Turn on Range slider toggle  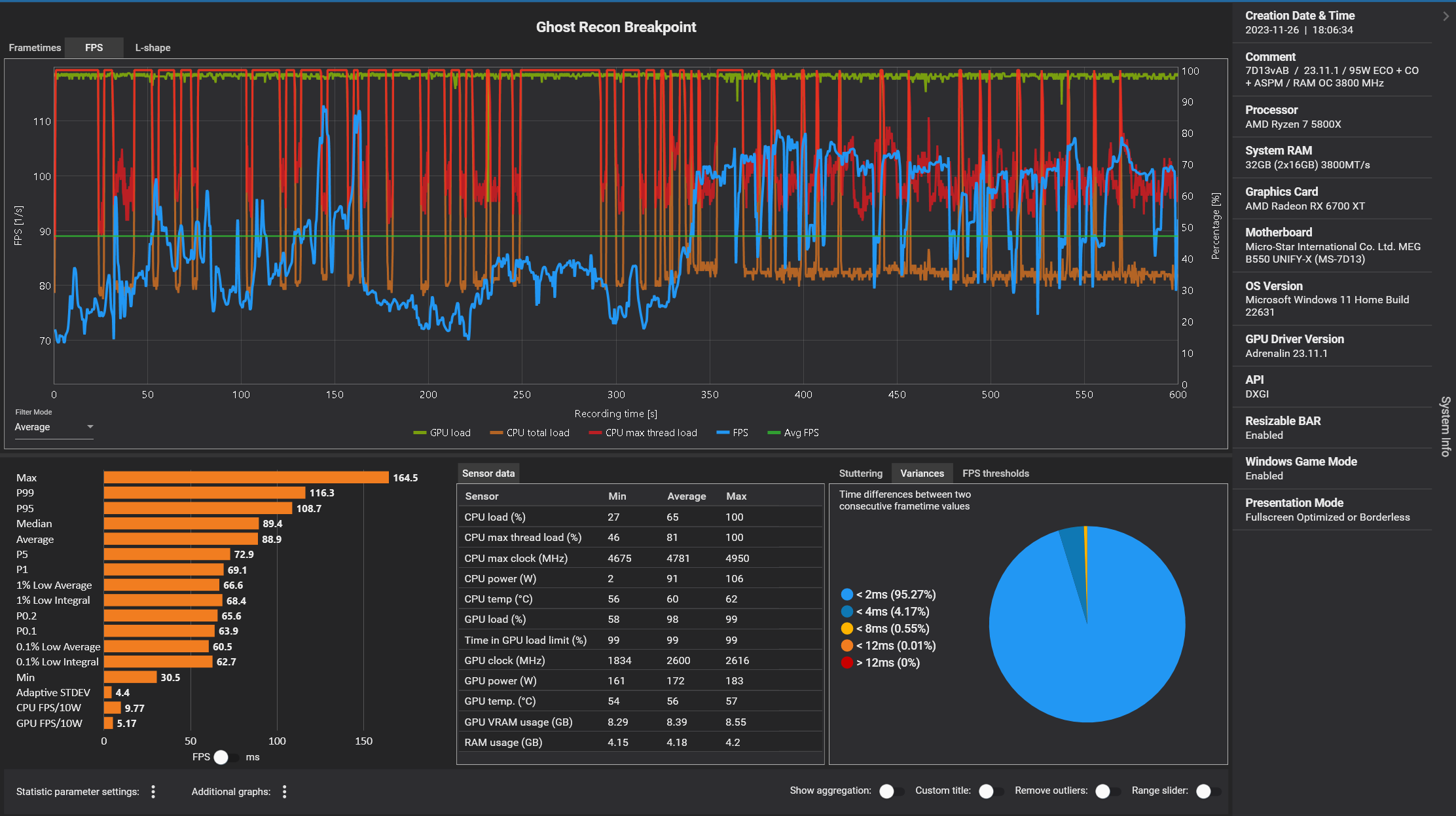[x=1208, y=791]
